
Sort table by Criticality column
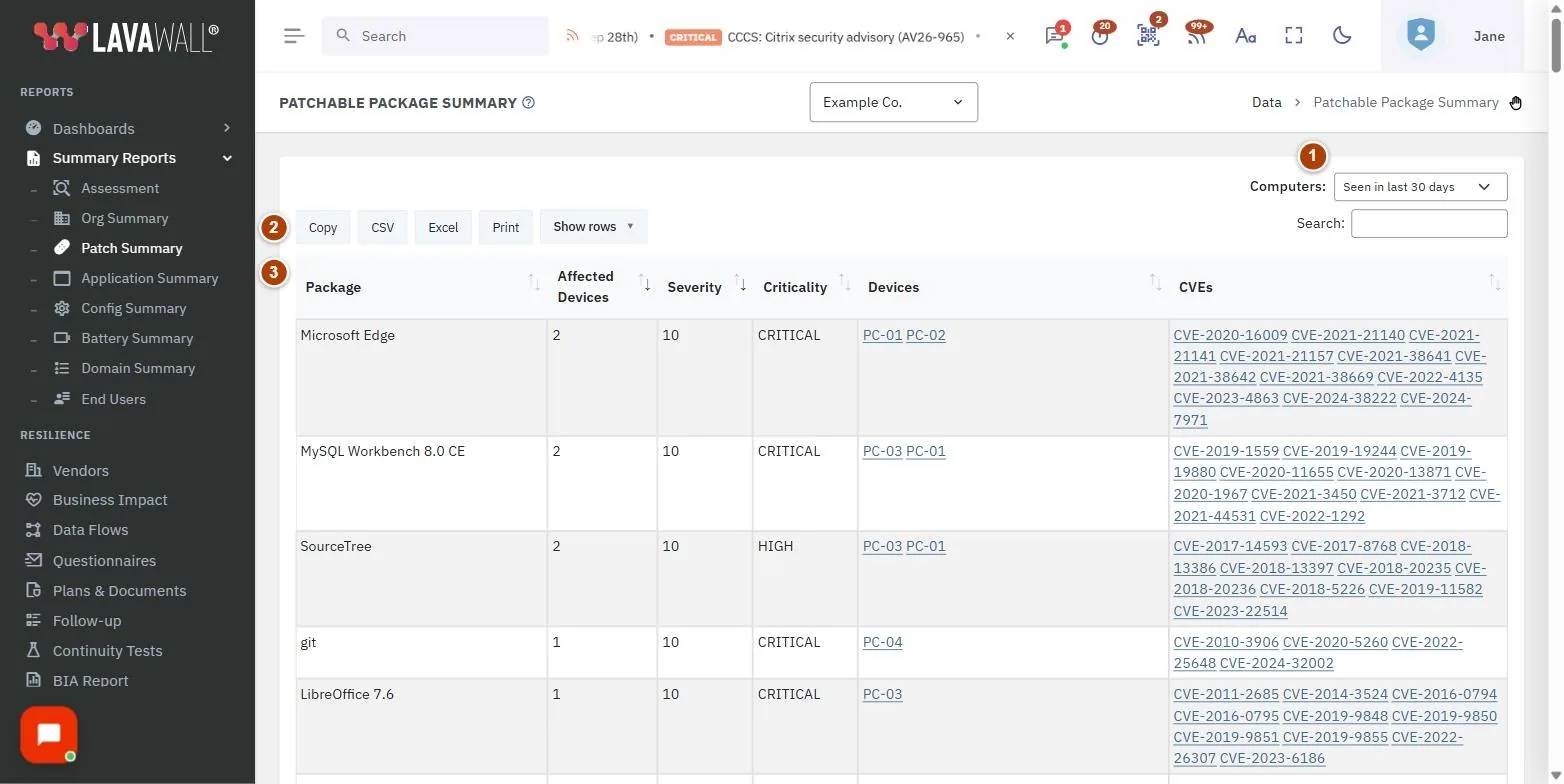(805, 287)
